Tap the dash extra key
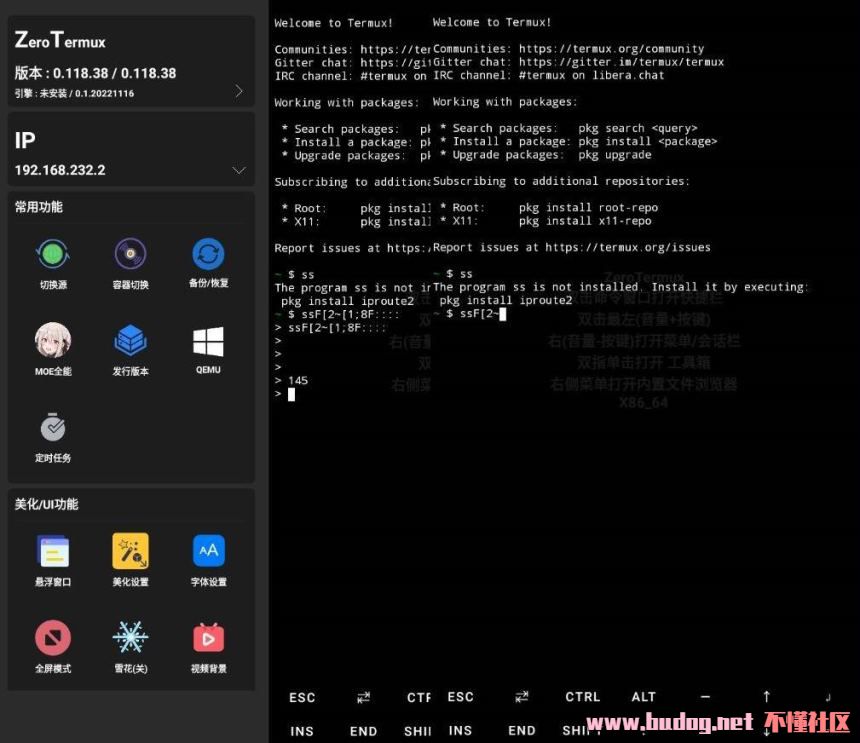 [x=705, y=697]
